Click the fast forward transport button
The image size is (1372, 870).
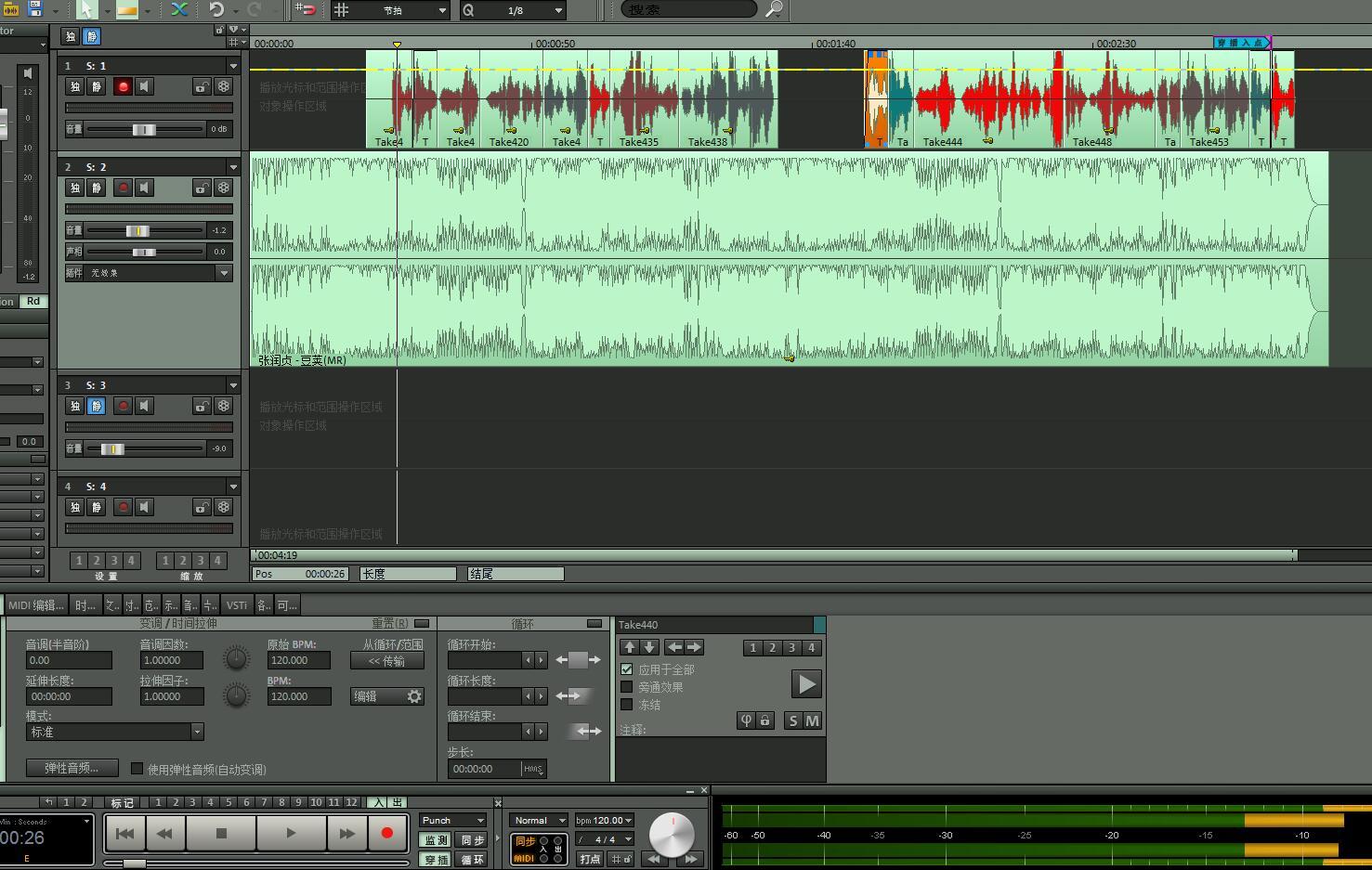point(346,833)
